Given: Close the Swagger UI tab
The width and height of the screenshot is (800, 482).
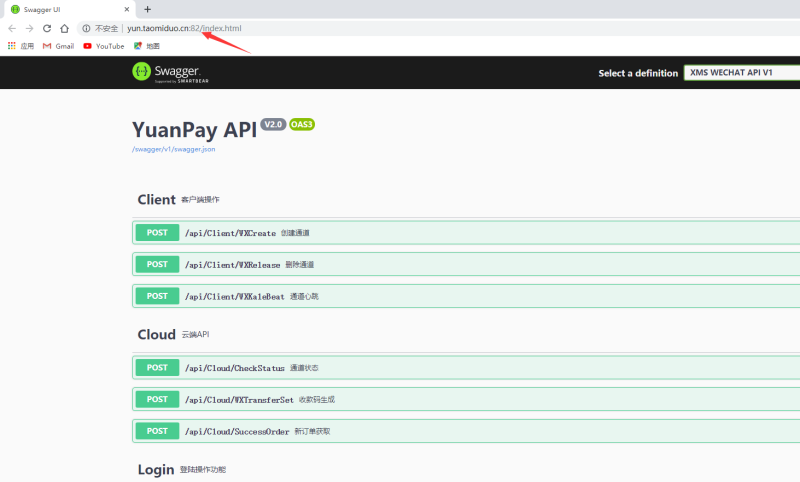Looking at the screenshot, I should [x=127, y=9].
